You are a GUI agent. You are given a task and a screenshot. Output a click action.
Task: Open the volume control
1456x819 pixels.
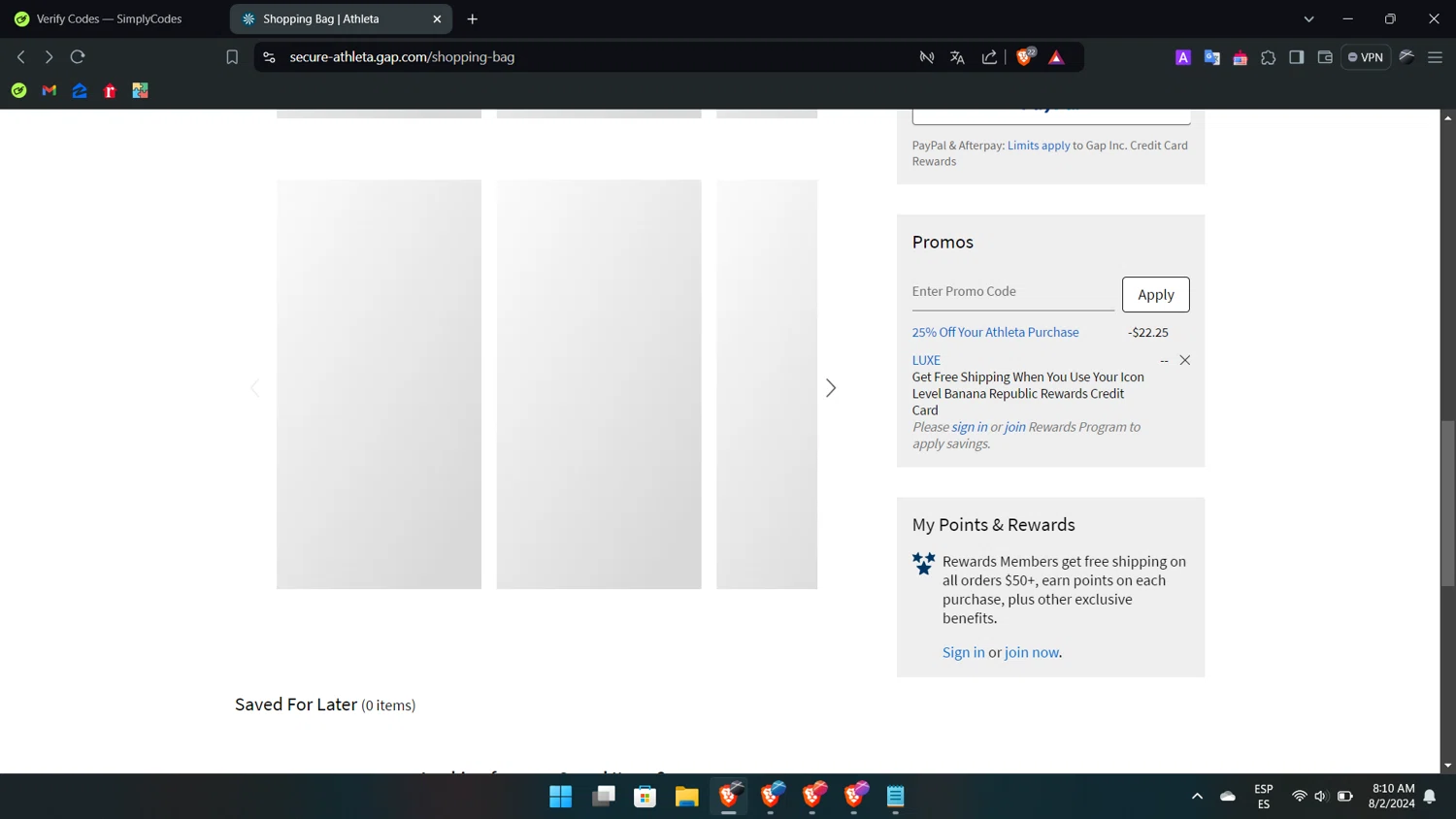coord(1321,797)
